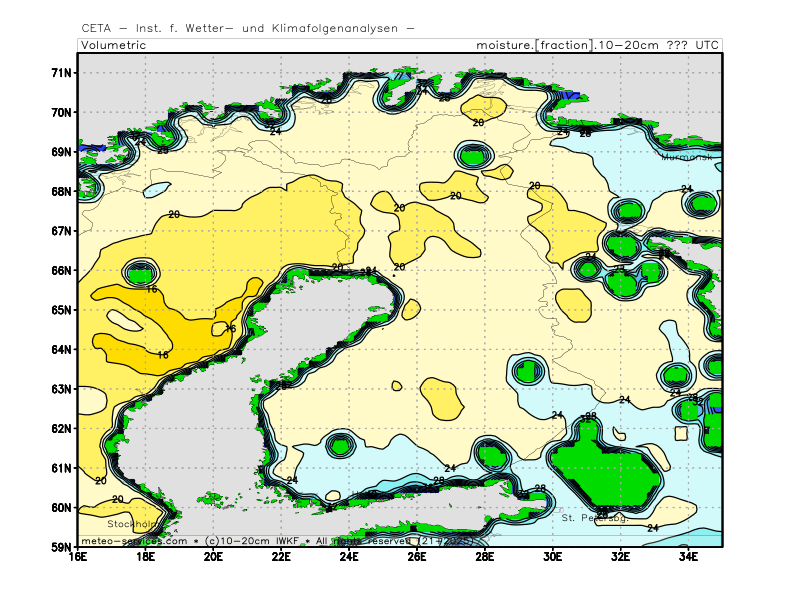Image resolution: width=800 pixels, height=600 pixels.
Task: Click the meteo-services.com copyright footer text
Action: point(278,541)
